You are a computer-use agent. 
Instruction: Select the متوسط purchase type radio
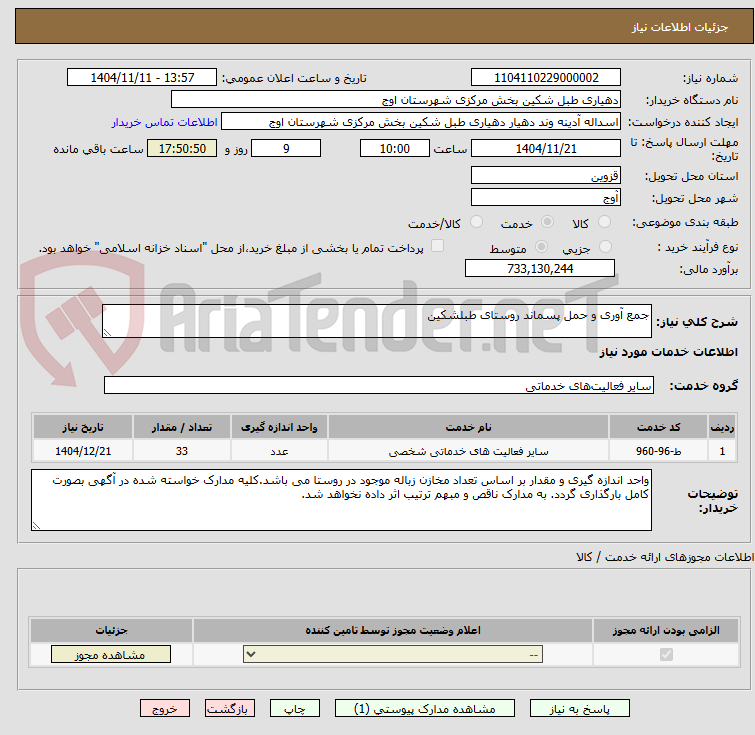click(541, 247)
